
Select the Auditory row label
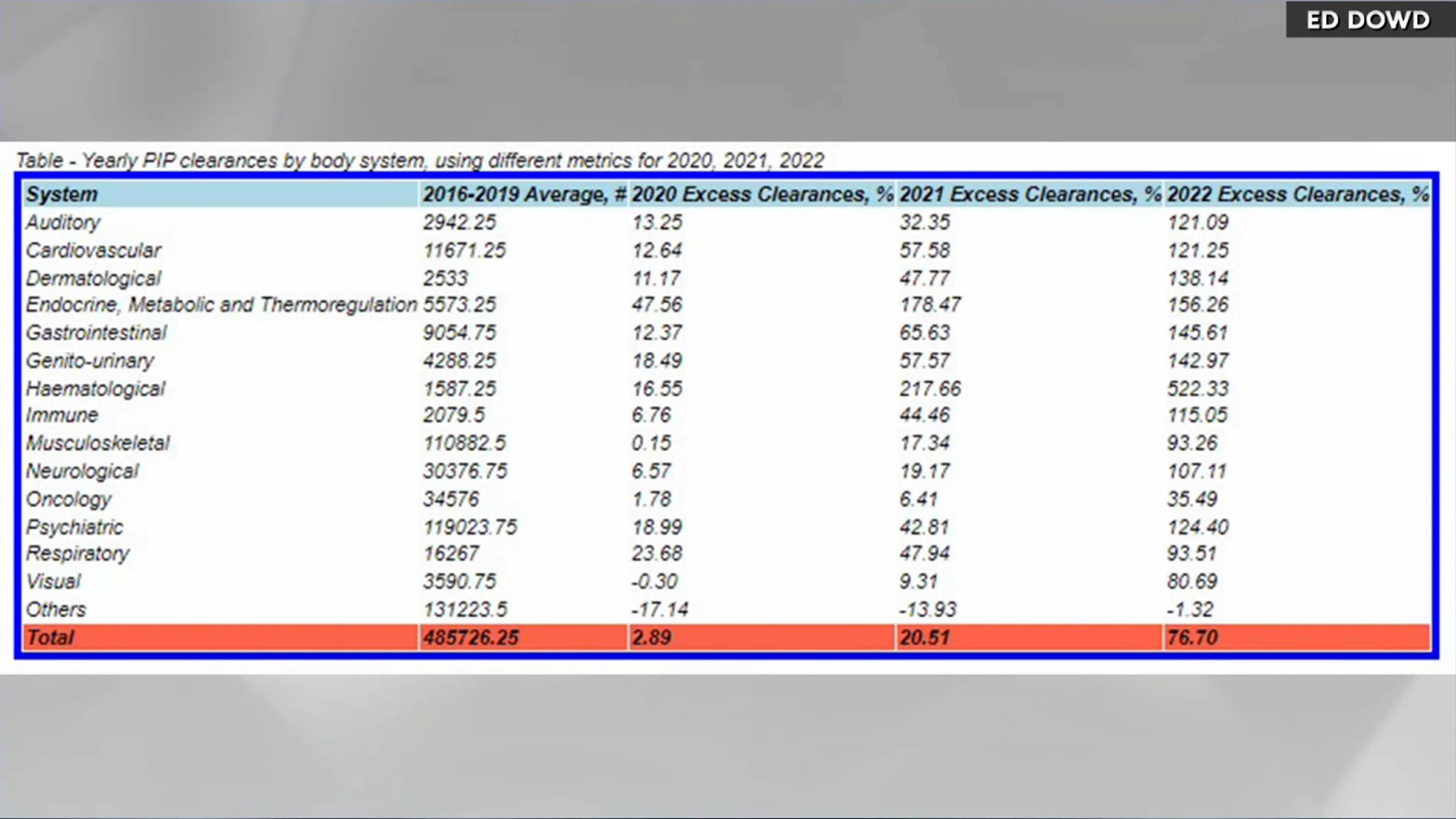63,222
